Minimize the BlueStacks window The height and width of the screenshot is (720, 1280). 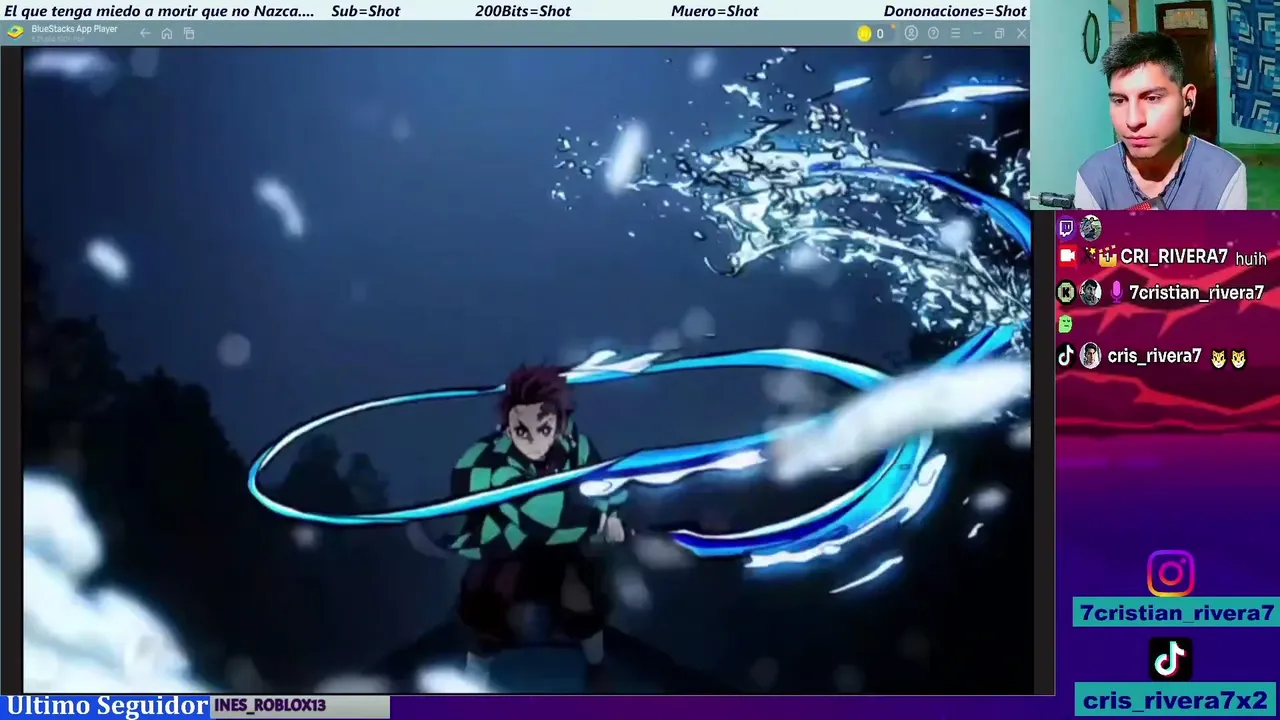pyautogui.click(x=977, y=33)
